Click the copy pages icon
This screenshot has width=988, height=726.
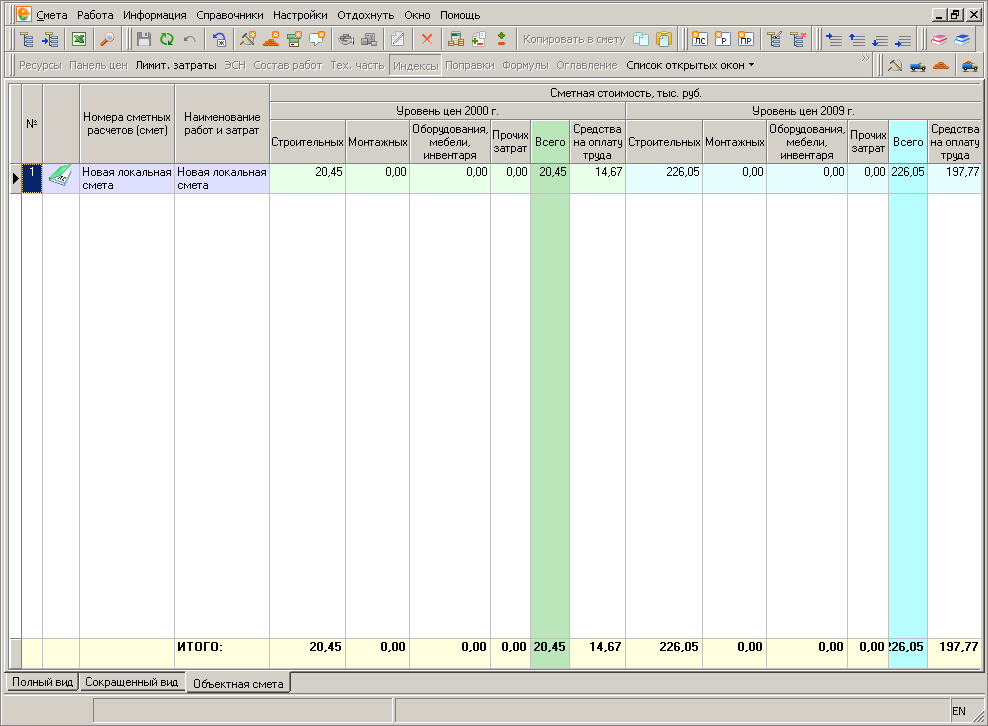pyautogui.click(x=641, y=39)
